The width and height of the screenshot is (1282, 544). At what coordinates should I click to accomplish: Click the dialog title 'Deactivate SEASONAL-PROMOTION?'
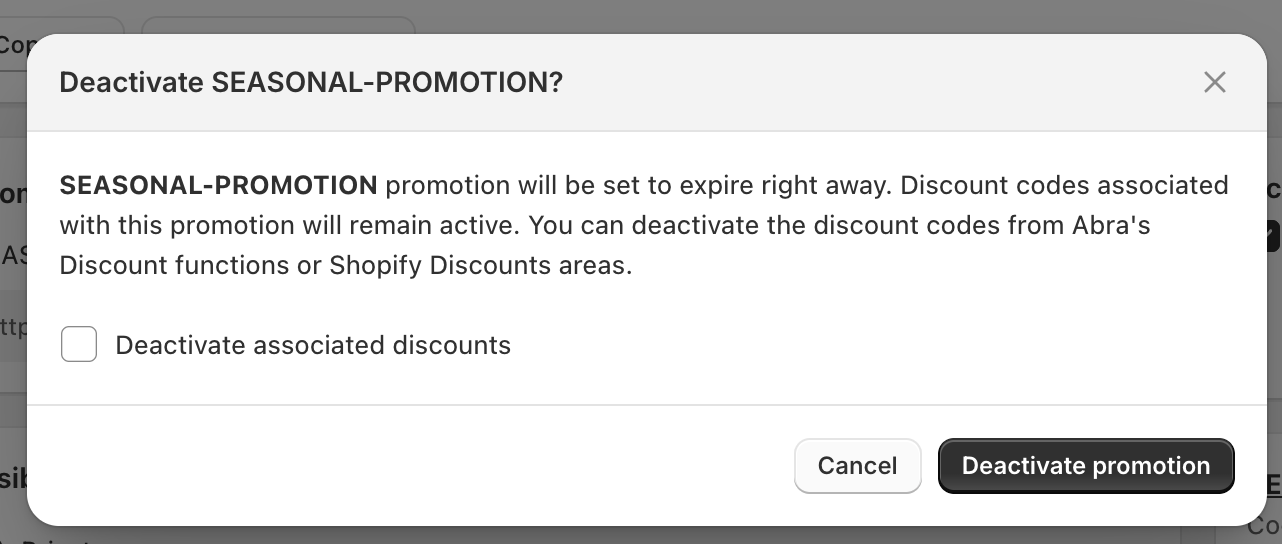311,82
